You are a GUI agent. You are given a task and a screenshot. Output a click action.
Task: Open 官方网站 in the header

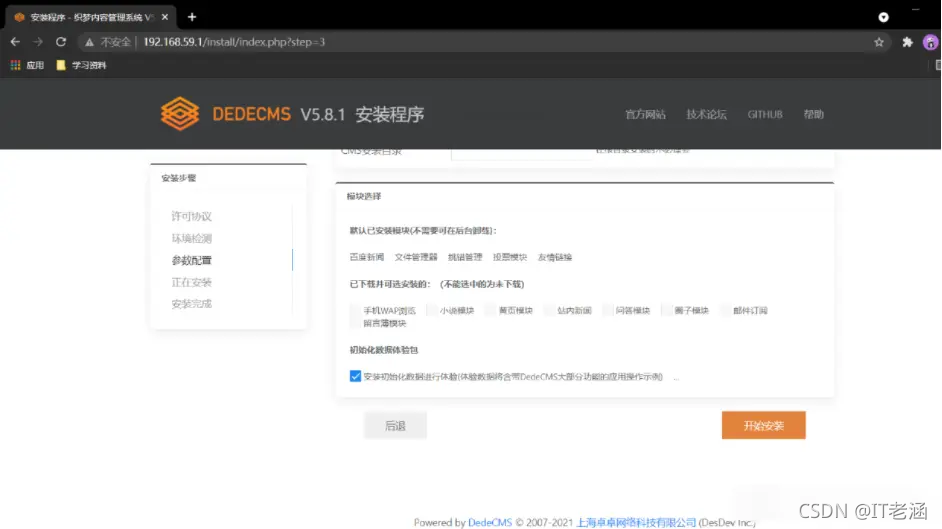click(x=645, y=114)
